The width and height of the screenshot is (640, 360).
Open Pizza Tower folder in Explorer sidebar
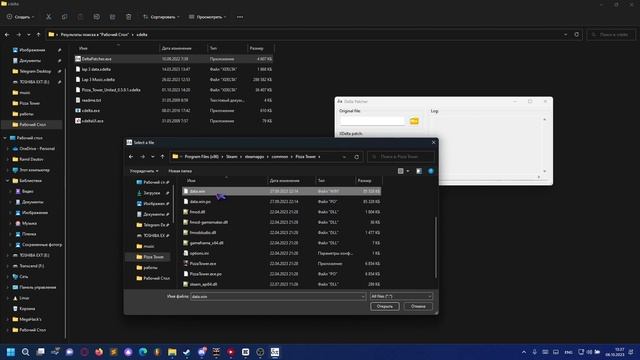tap(29, 103)
